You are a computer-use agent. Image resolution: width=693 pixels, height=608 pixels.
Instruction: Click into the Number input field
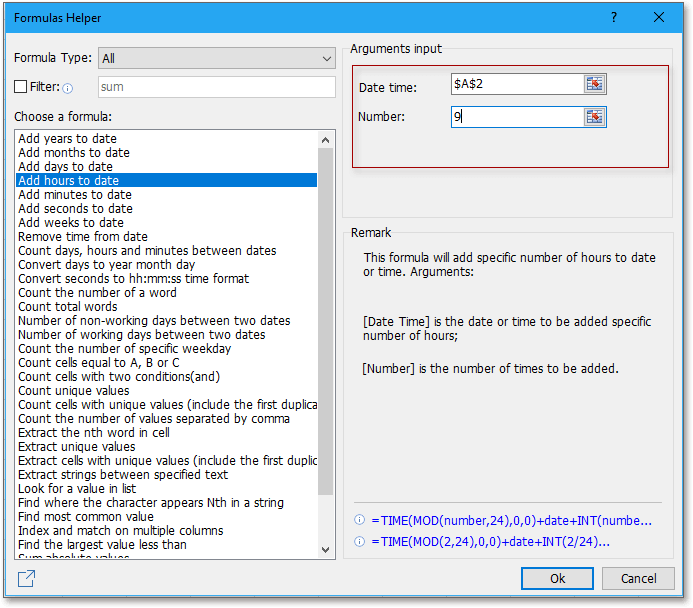pos(516,117)
